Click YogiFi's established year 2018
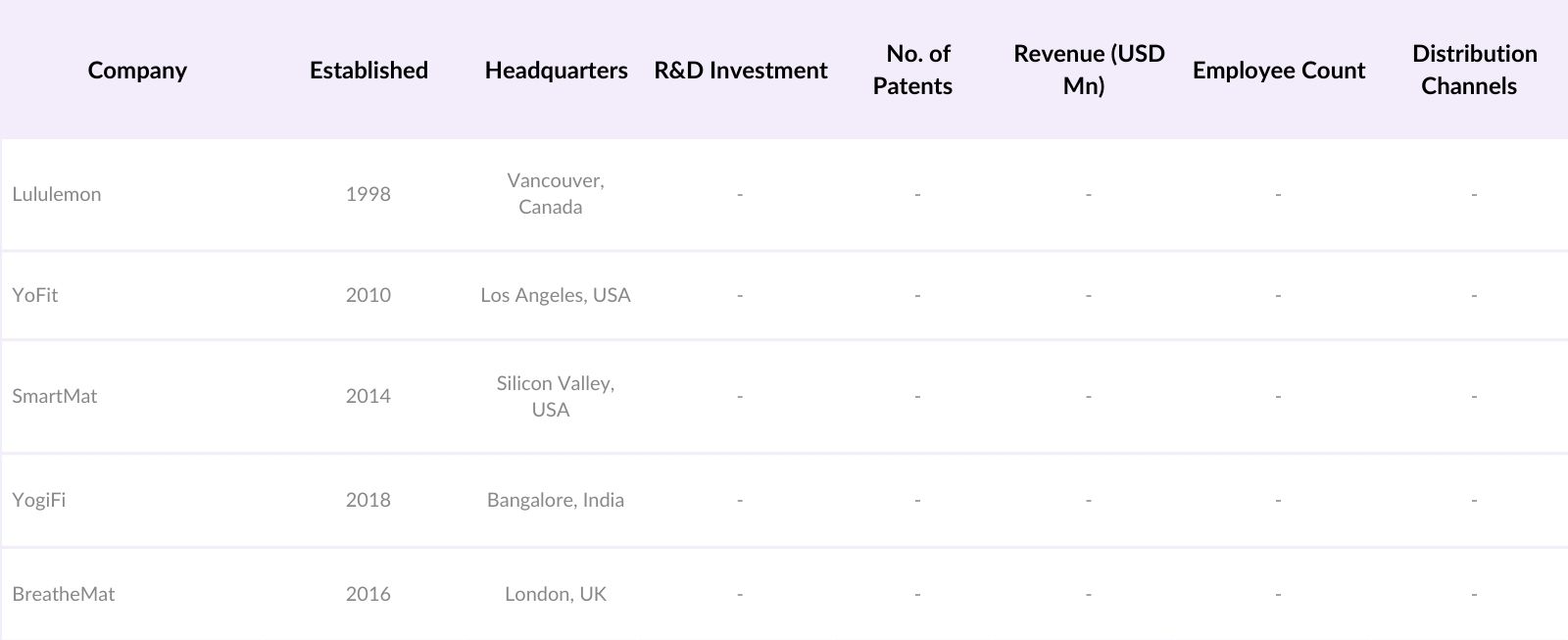This screenshot has height=640, width=1568. click(x=368, y=500)
